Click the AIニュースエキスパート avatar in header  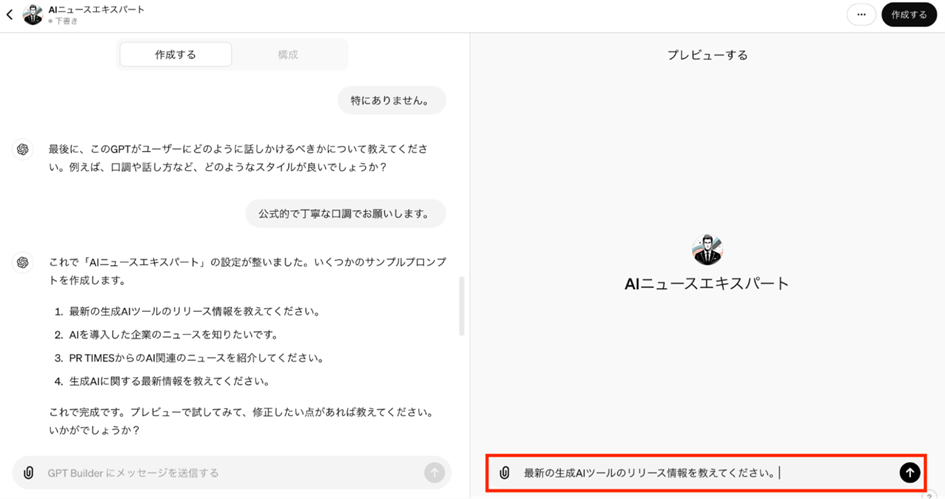pyautogui.click(x=32, y=15)
